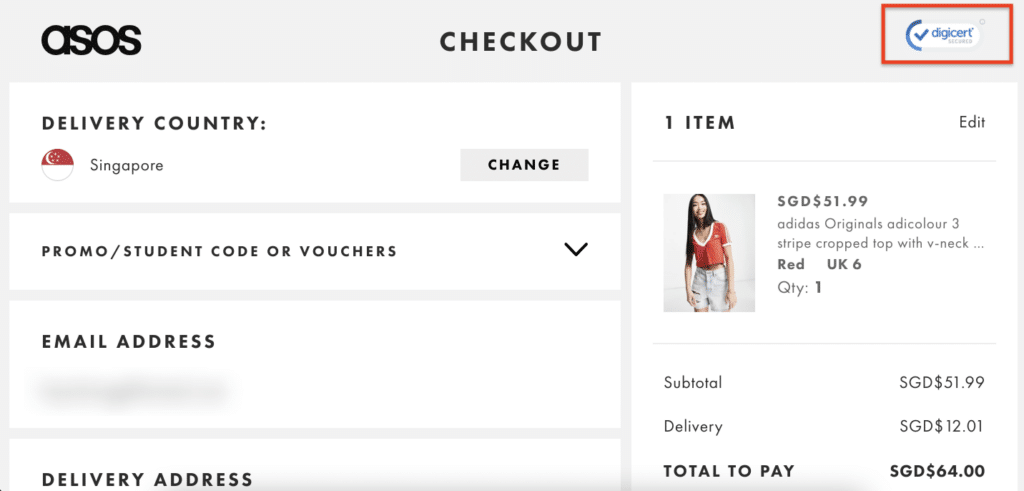Click the 1 ITEM summary heading

[700, 123]
